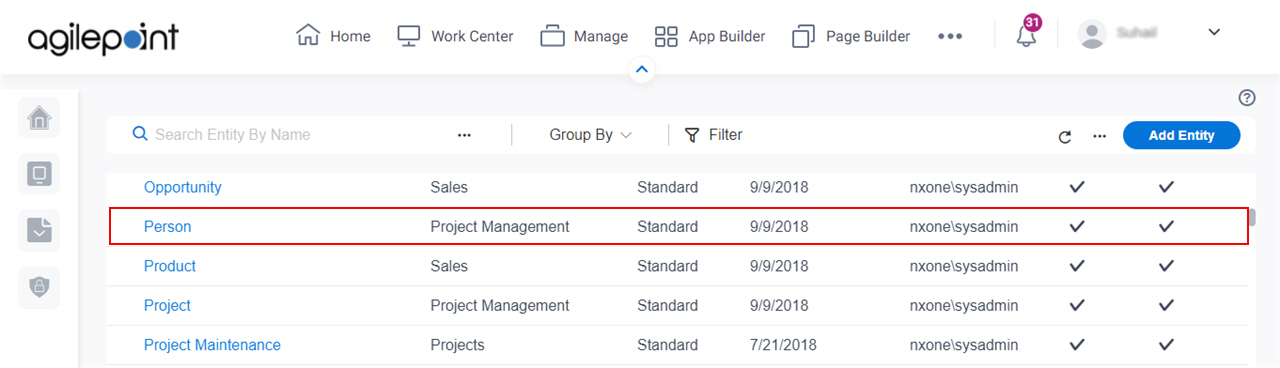Click the Add Entity button

click(1181, 135)
